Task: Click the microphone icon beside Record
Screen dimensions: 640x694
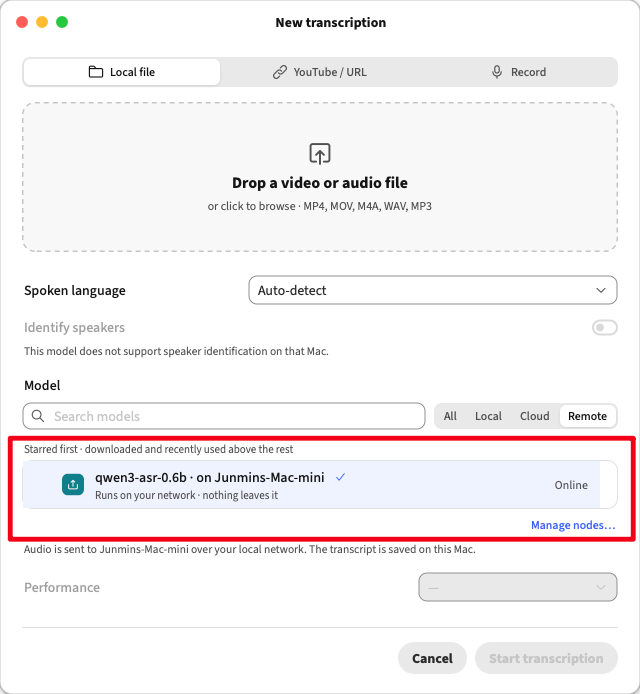Action: (x=497, y=72)
